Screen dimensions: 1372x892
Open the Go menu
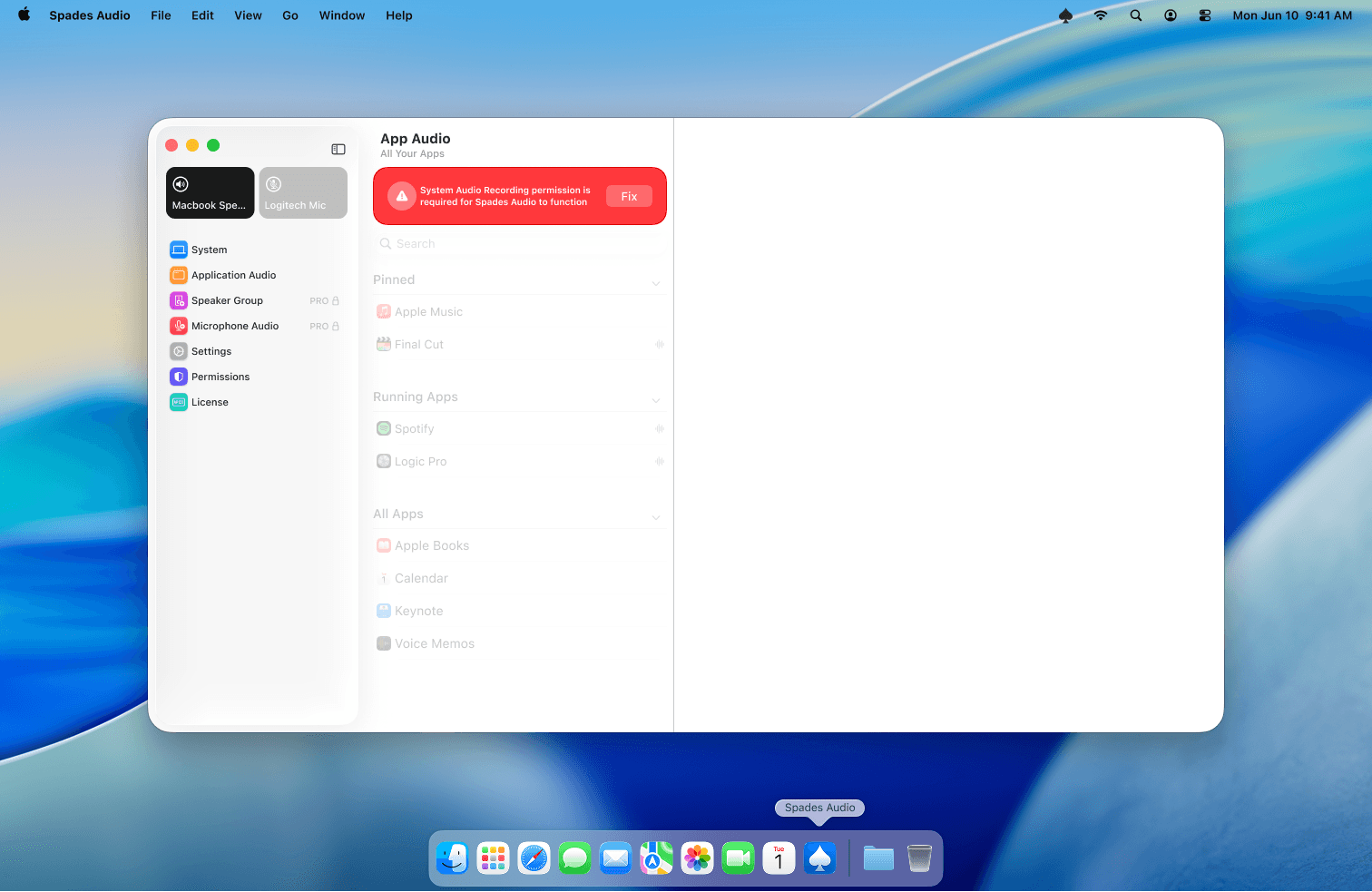[x=289, y=15]
